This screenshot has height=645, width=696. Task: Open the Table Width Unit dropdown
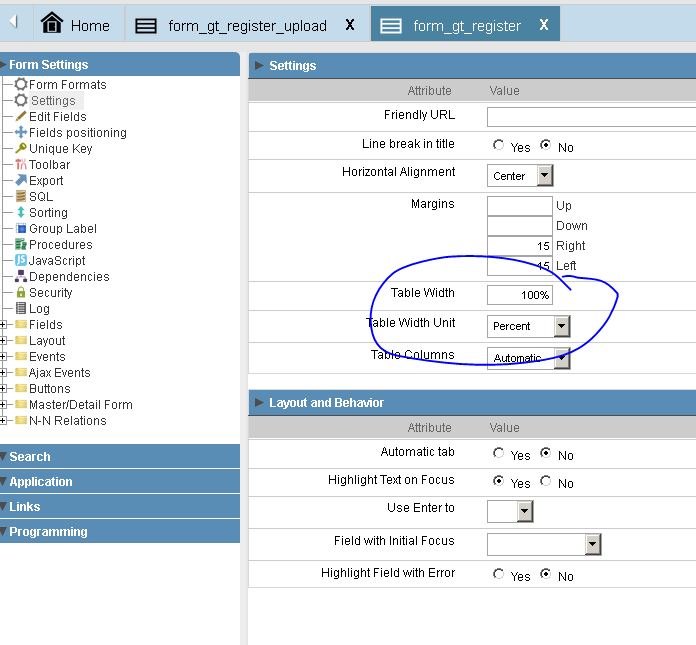[x=528, y=326]
